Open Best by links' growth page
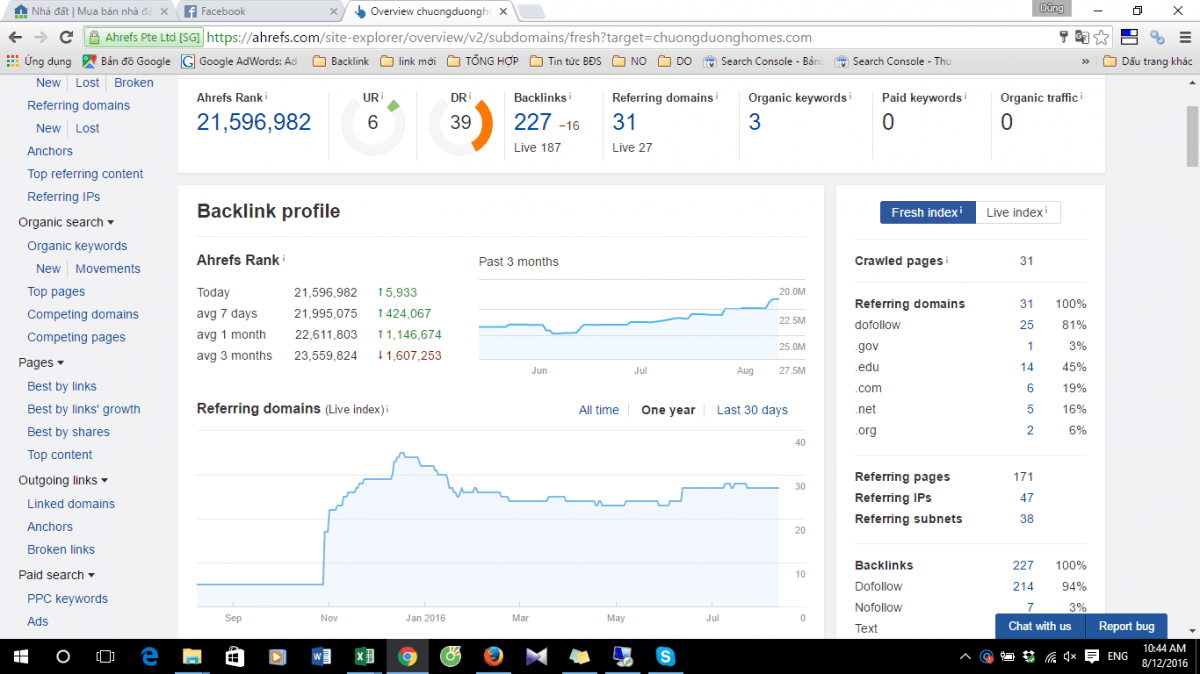Viewport: 1200px width, 674px height. click(84, 409)
